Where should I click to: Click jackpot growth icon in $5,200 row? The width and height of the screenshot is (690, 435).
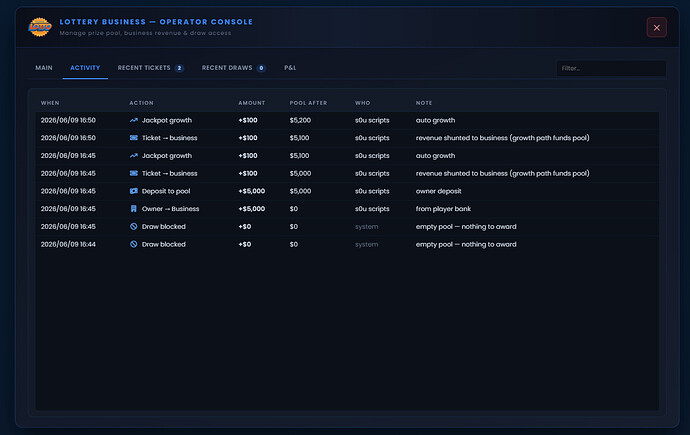click(134, 120)
